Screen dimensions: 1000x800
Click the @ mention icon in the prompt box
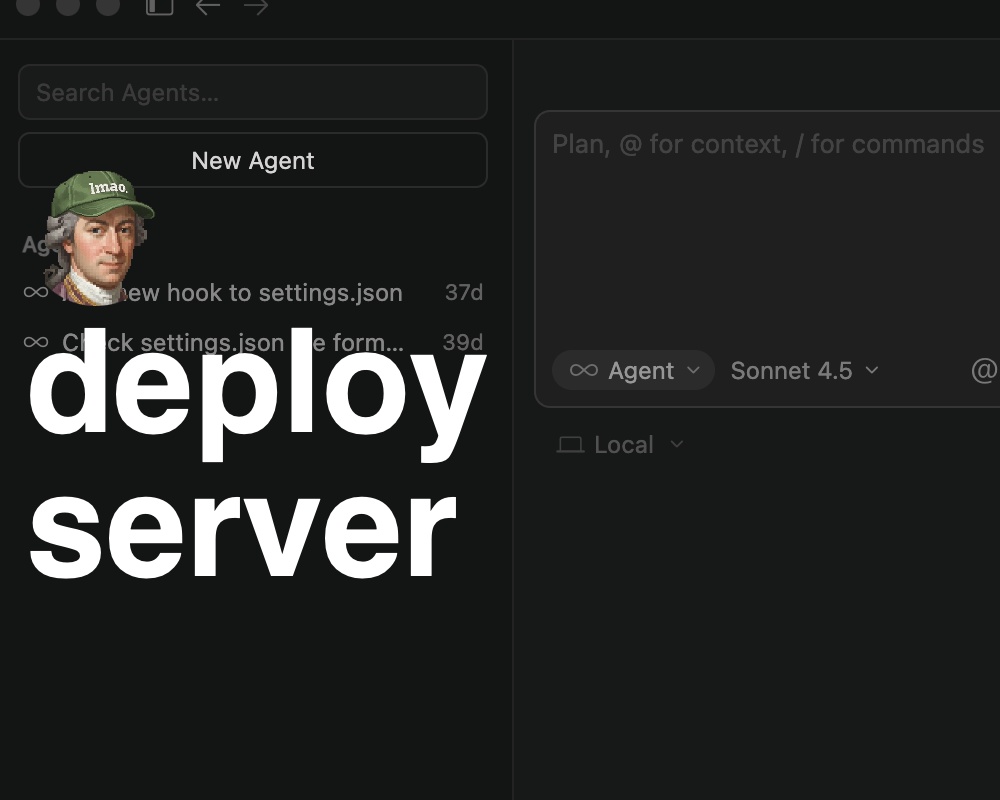pyautogui.click(x=983, y=371)
